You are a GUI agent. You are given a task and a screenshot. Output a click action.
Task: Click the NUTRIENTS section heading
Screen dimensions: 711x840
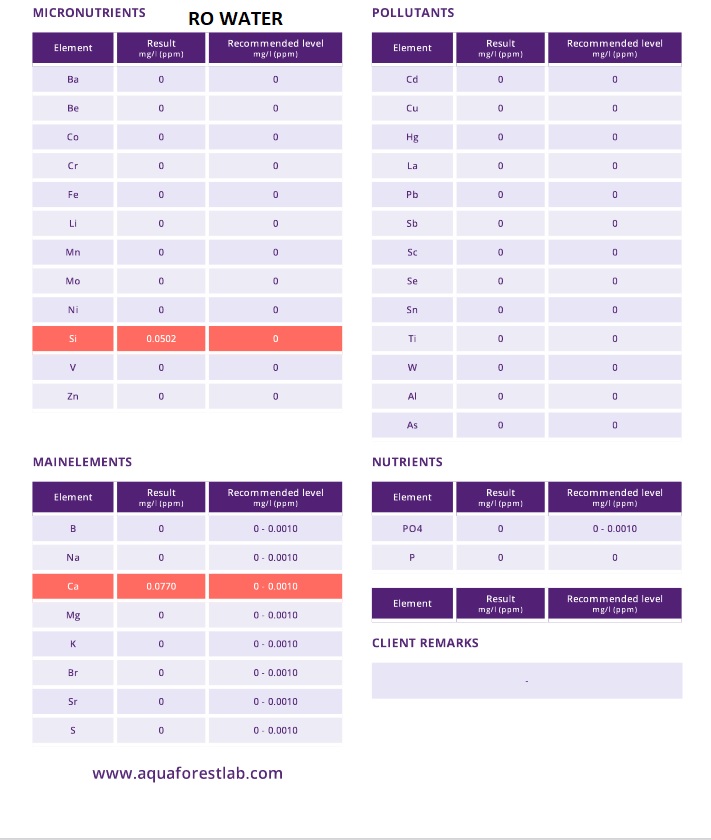[x=407, y=462]
